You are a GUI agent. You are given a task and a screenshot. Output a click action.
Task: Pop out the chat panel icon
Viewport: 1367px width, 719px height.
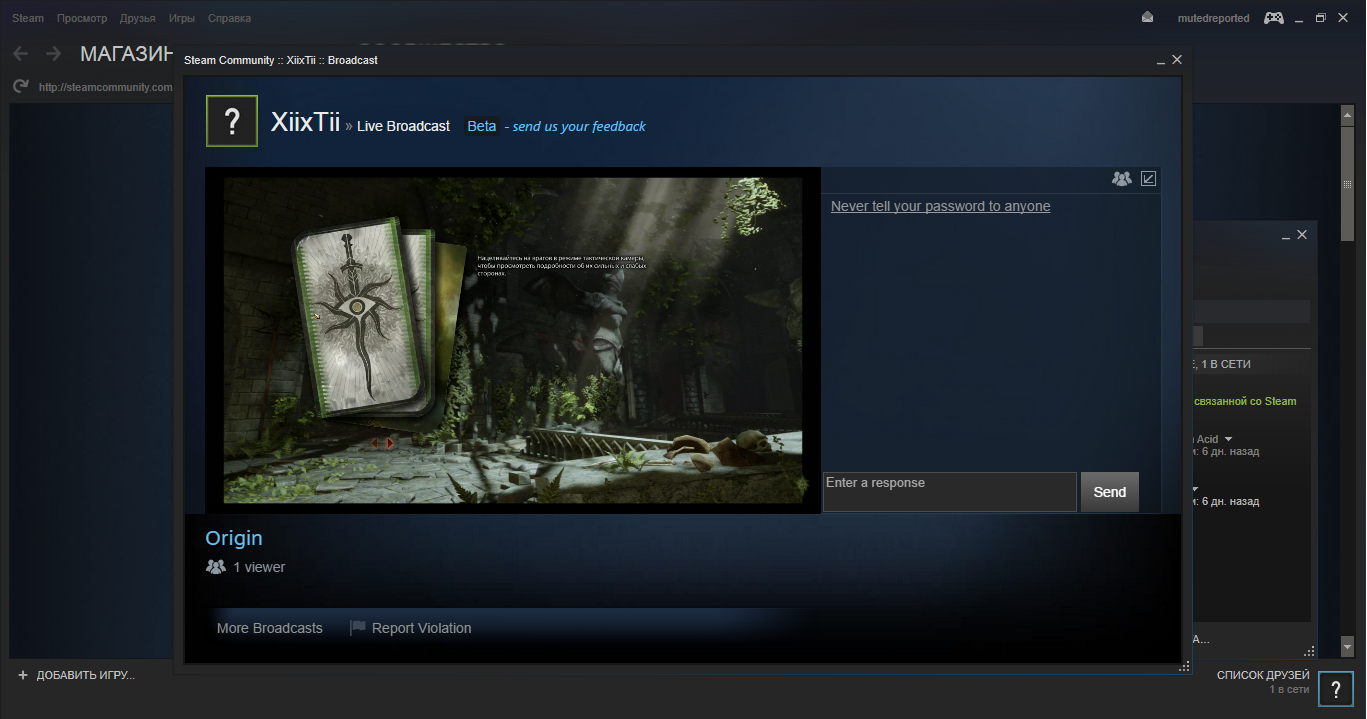tap(1149, 179)
